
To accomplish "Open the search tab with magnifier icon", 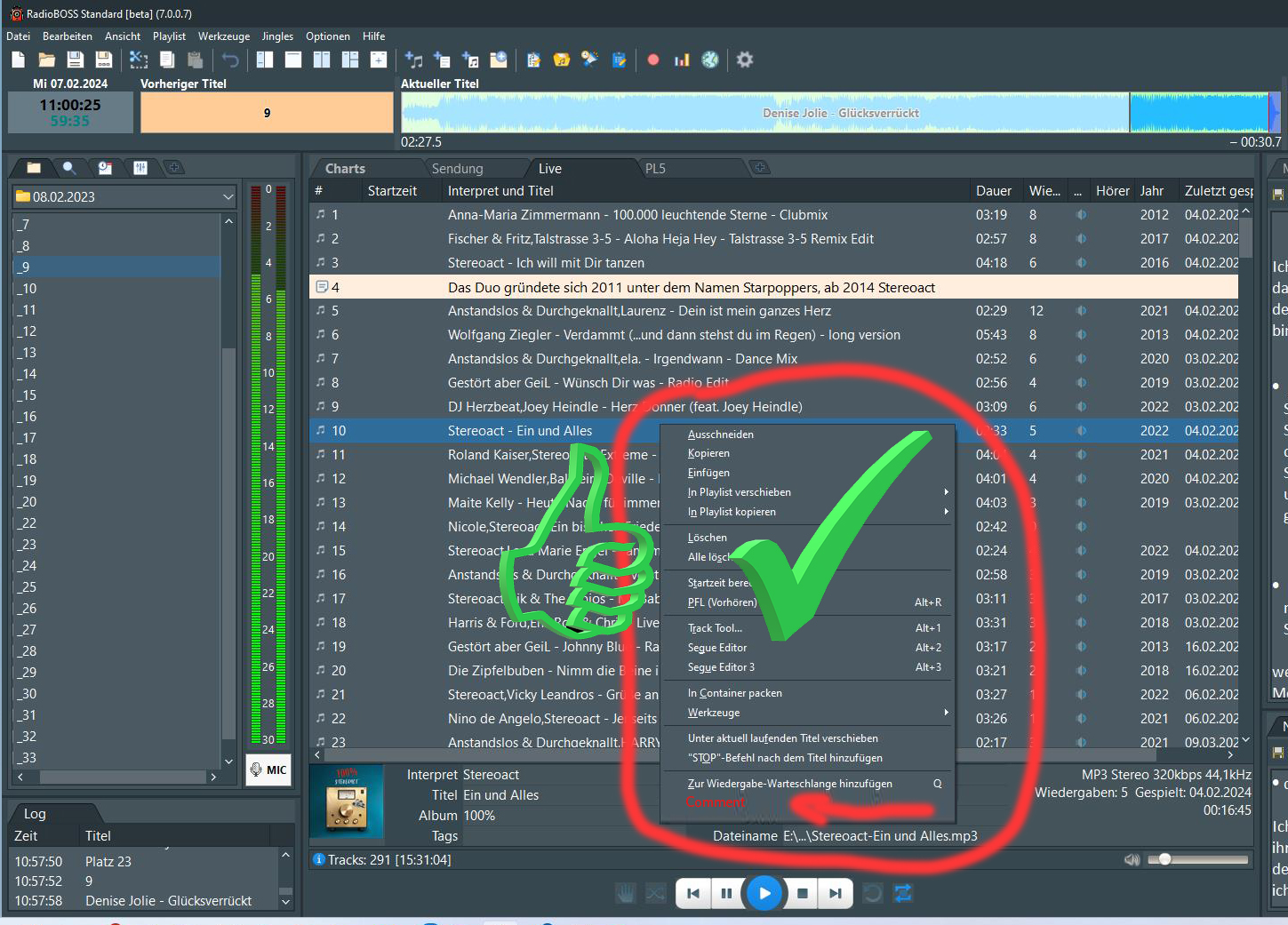I will point(69,167).
